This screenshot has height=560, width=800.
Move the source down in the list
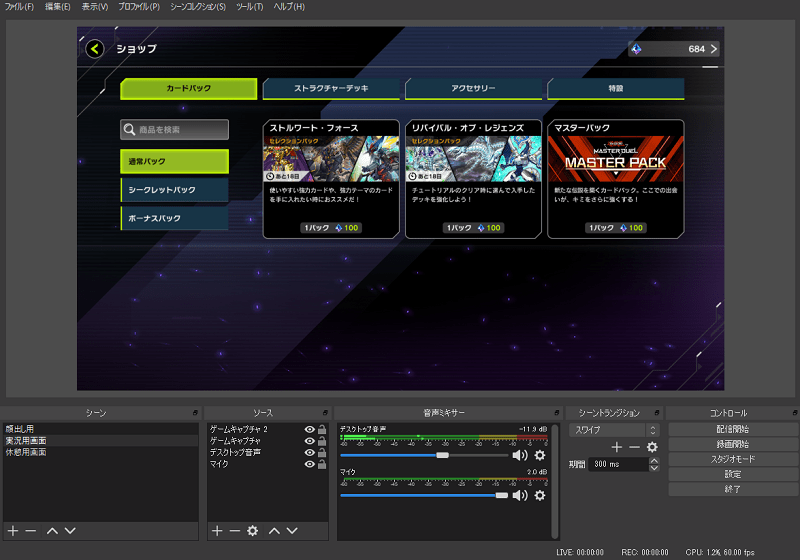click(292, 531)
